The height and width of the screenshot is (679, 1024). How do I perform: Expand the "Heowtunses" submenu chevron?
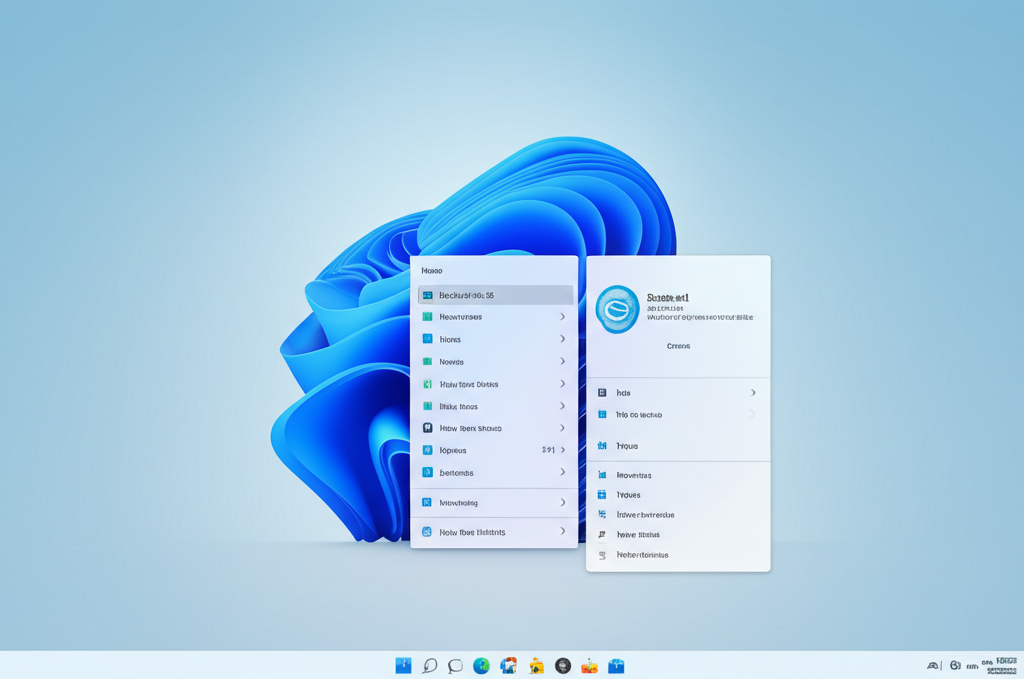[x=563, y=317]
